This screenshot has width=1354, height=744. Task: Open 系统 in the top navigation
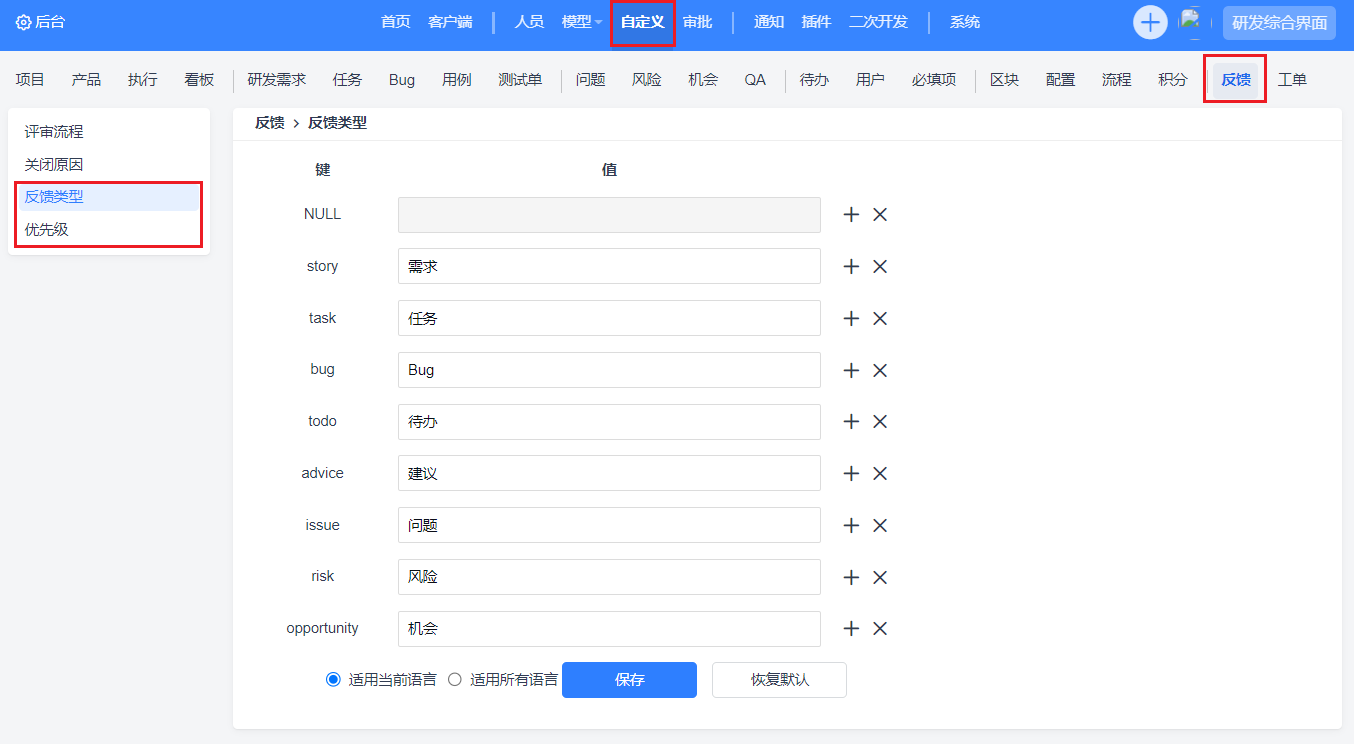coord(965,22)
